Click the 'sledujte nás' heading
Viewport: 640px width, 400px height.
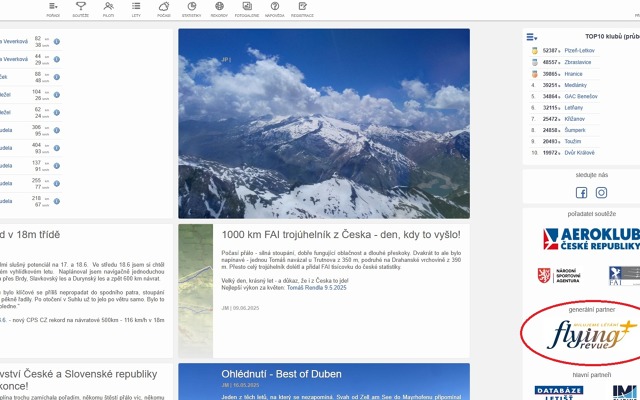(x=591, y=175)
